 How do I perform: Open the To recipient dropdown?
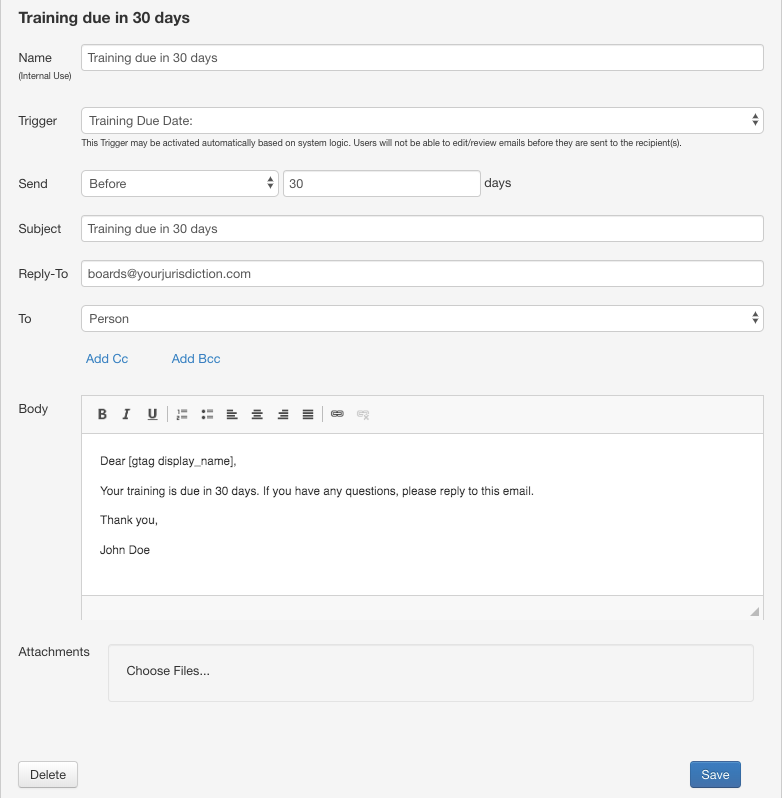422,319
